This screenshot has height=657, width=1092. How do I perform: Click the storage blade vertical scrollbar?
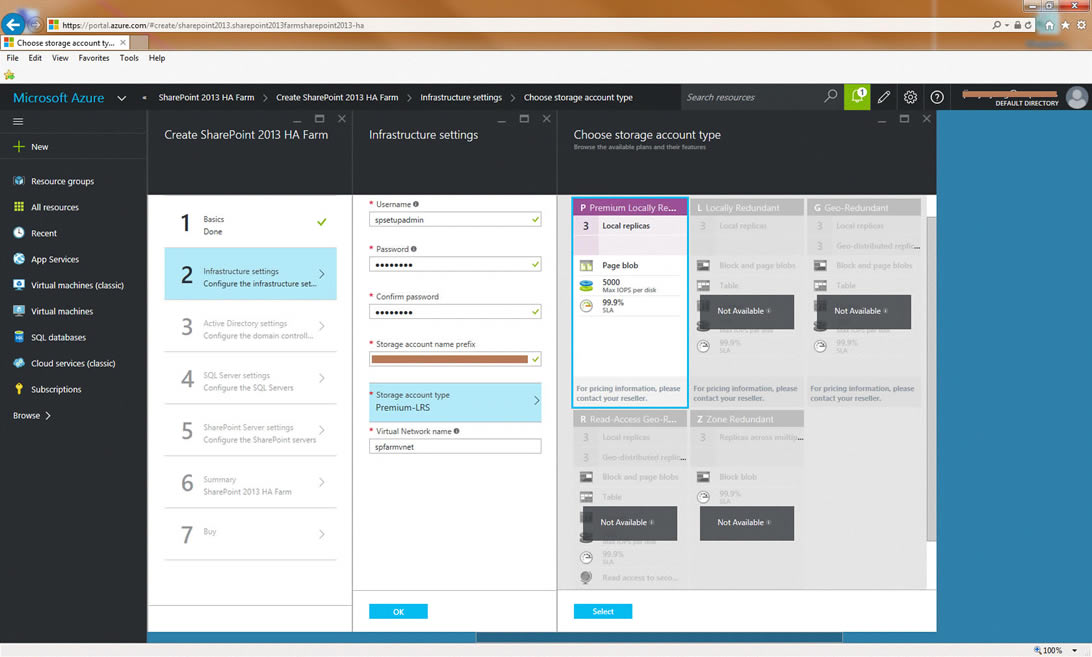tap(931, 380)
